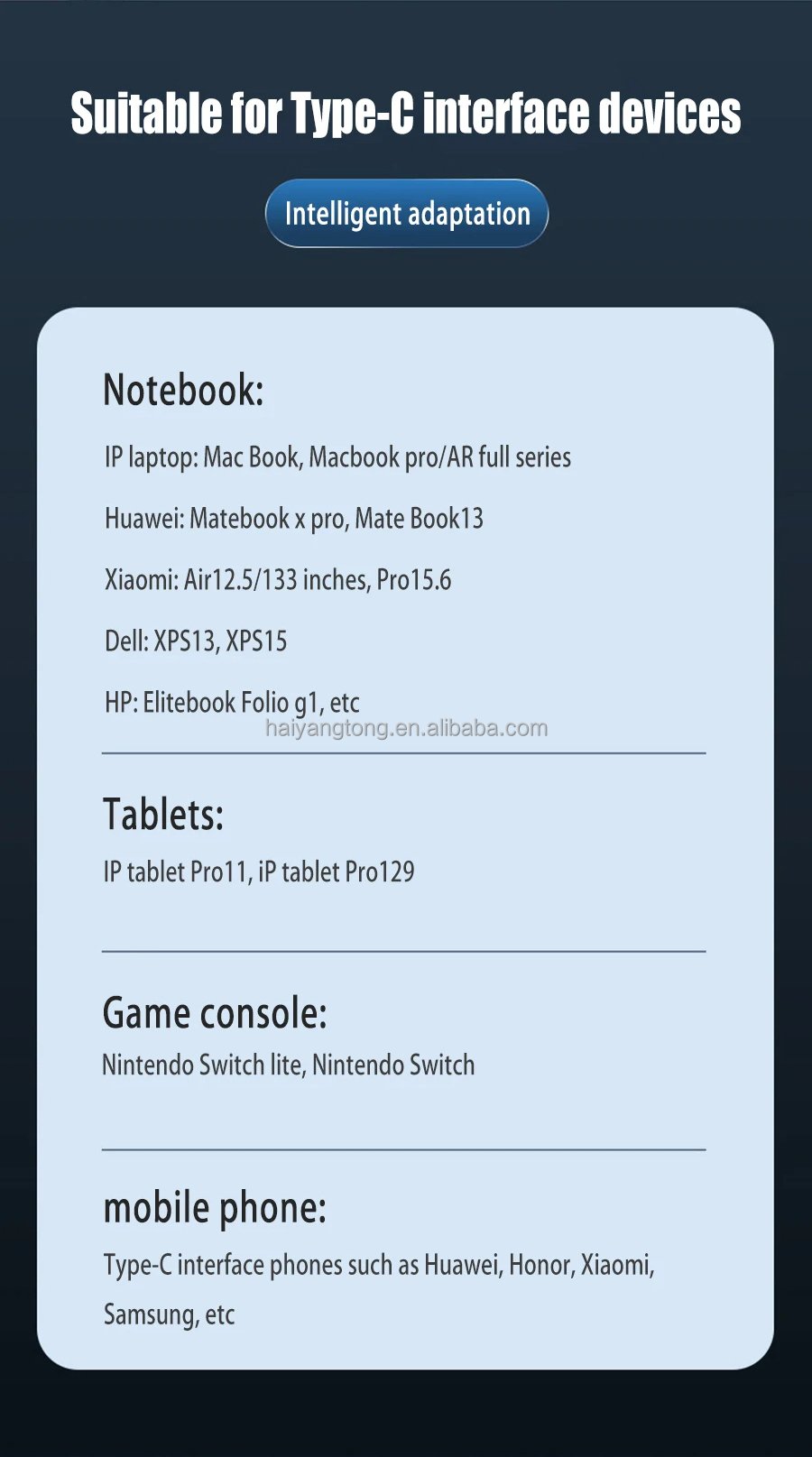Click the Suitable for Type-C interface devices title

405,114
